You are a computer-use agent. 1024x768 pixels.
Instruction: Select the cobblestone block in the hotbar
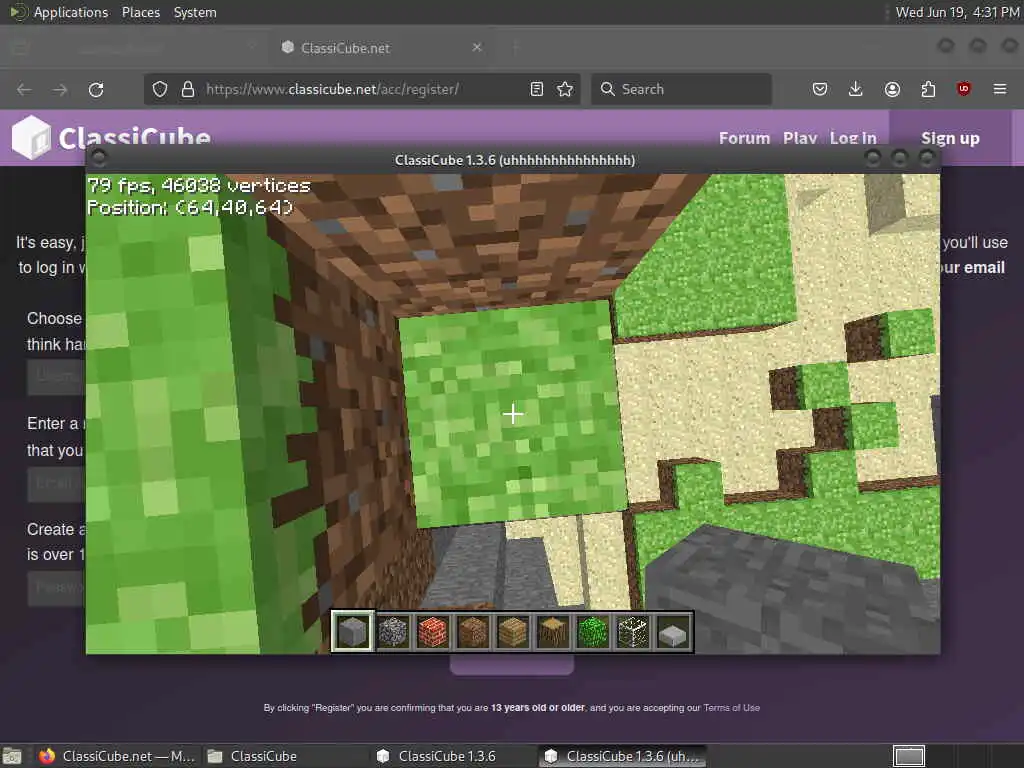pos(392,632)
